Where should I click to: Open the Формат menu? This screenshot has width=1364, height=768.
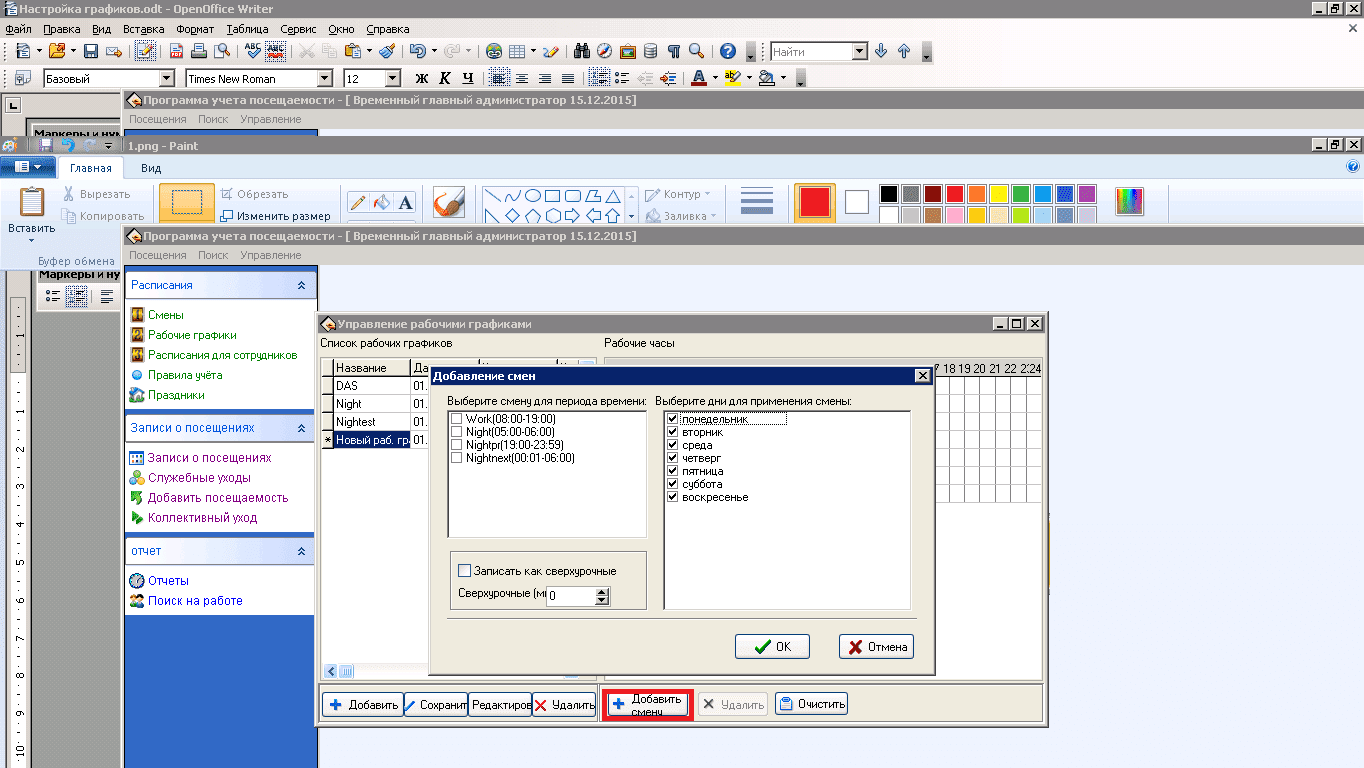(195, 29)
